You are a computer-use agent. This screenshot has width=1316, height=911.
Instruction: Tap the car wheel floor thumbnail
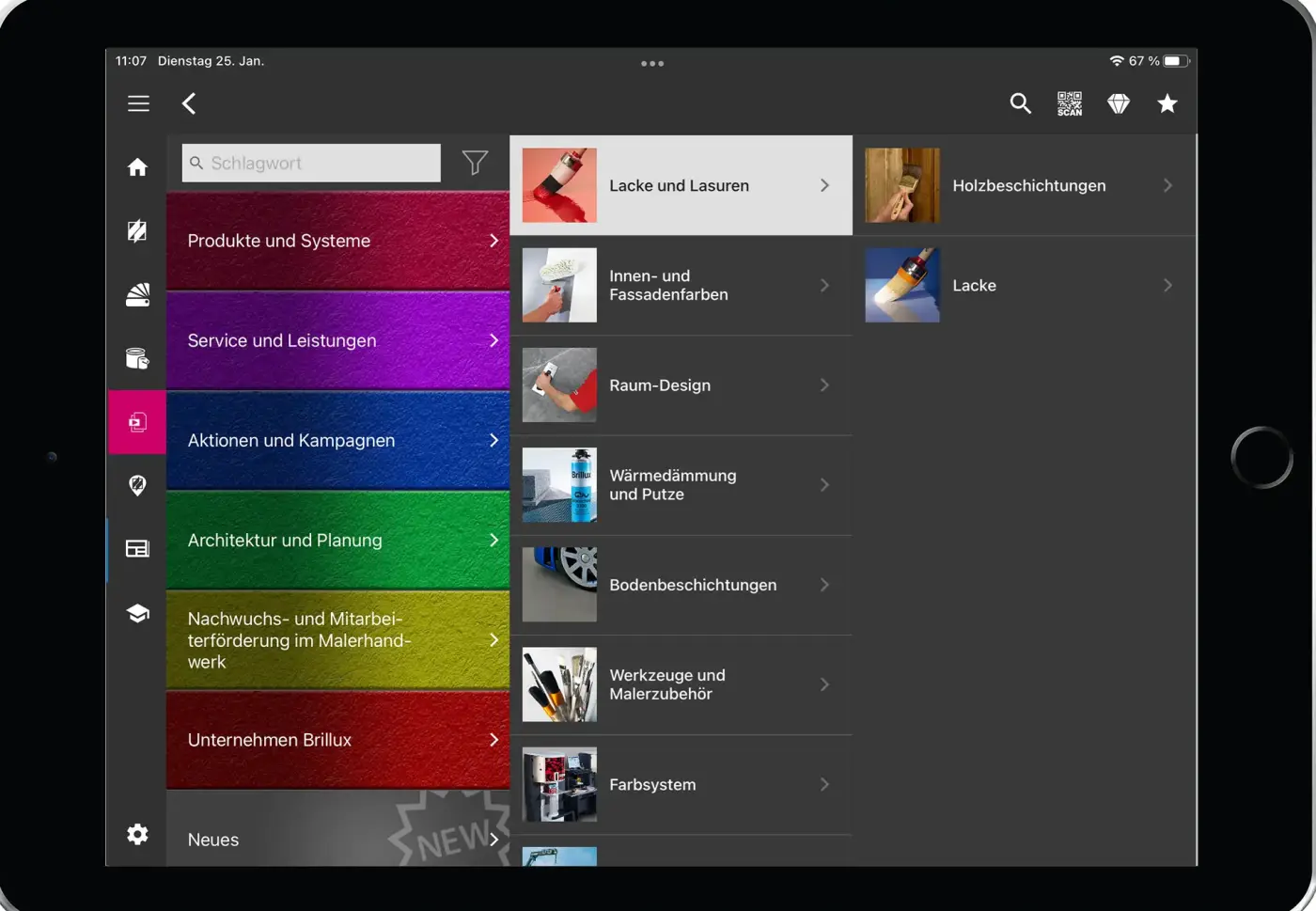coord(559,585)
